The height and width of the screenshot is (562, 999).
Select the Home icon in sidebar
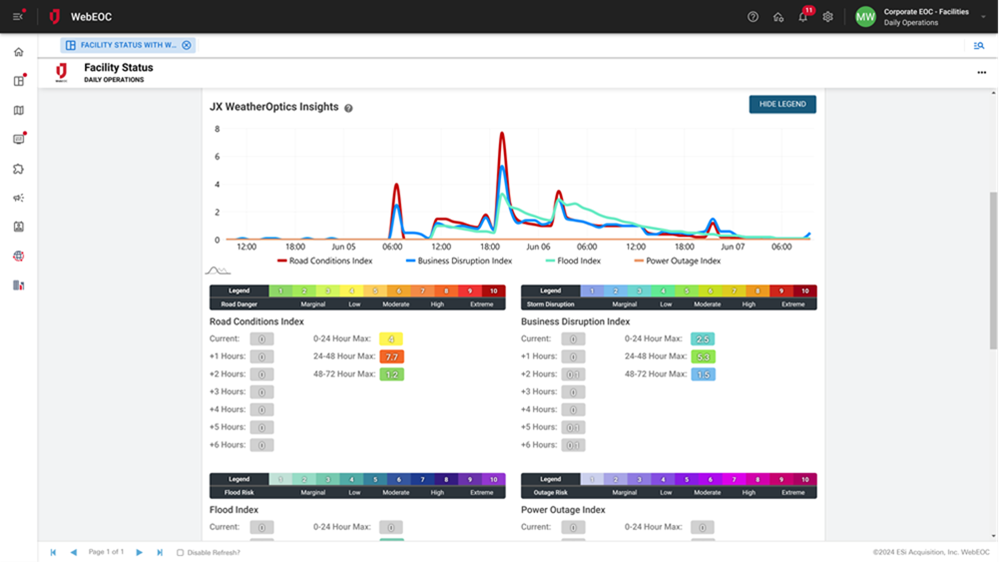(x=18, y=52)
